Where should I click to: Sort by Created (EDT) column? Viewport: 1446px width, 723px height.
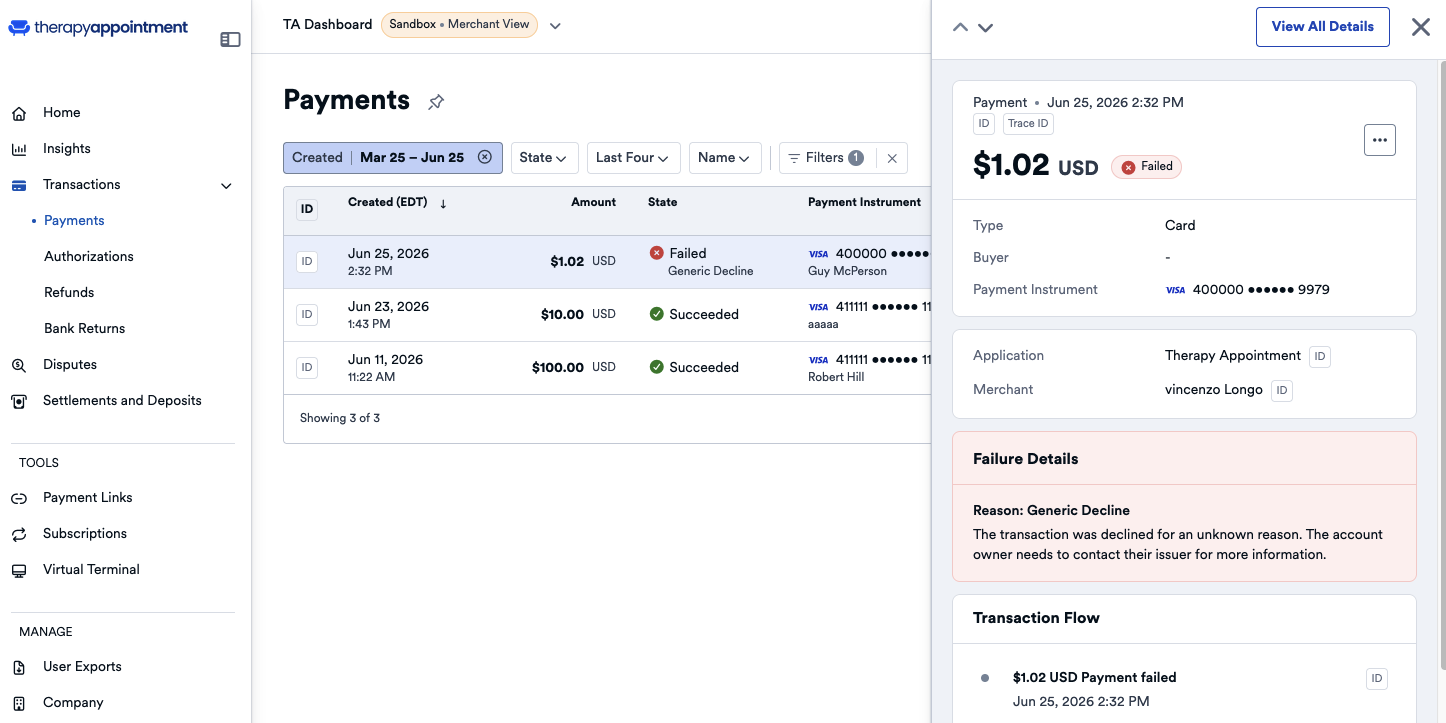coord(397,203)
